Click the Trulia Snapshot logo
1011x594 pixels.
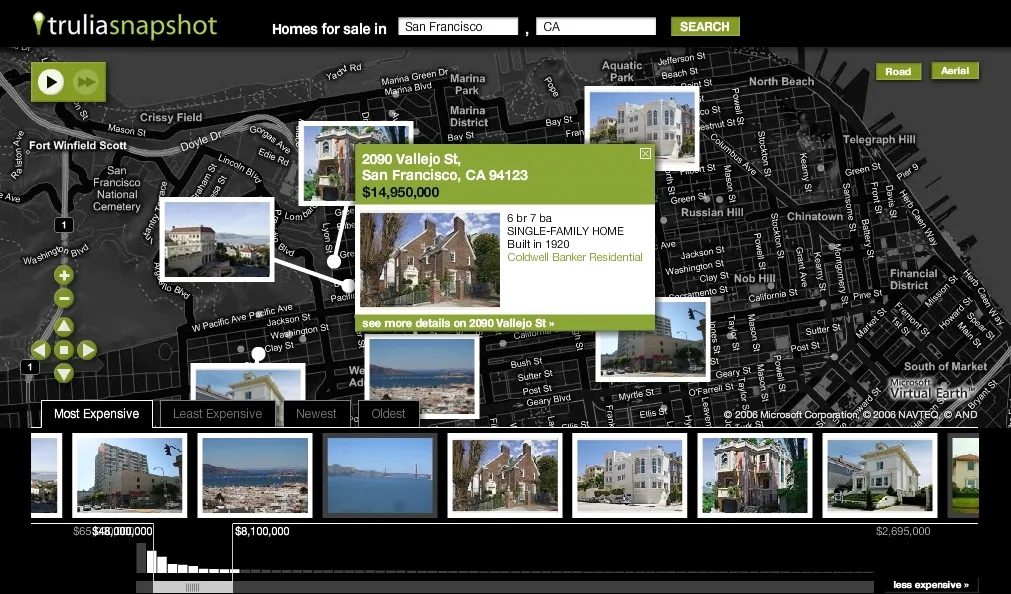(x=125, y=26)
